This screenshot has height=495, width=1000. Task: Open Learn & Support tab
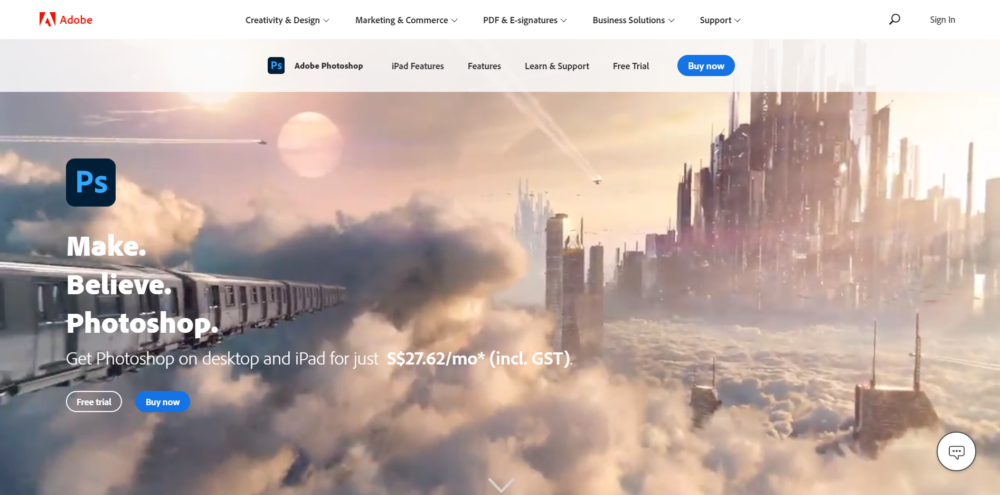tap(557, 66)
